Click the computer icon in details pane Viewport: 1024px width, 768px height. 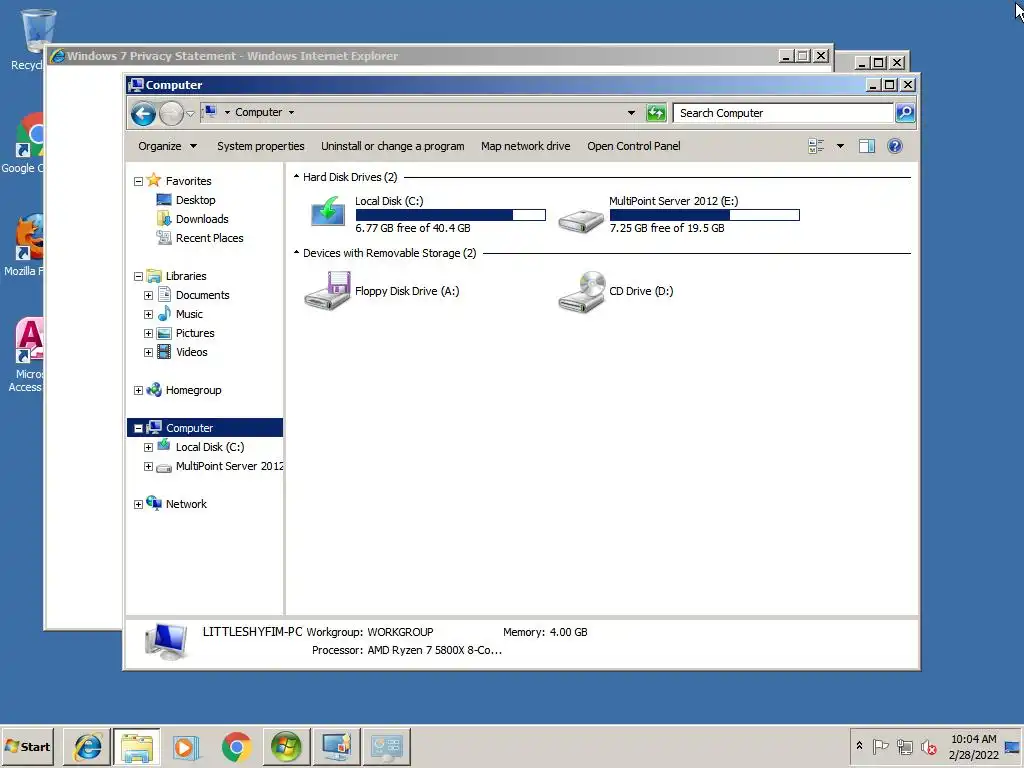point(167,641)
